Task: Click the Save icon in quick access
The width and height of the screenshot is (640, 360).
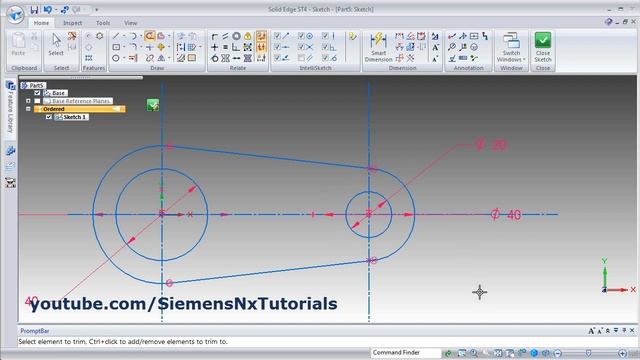Action: click(34, 9)
